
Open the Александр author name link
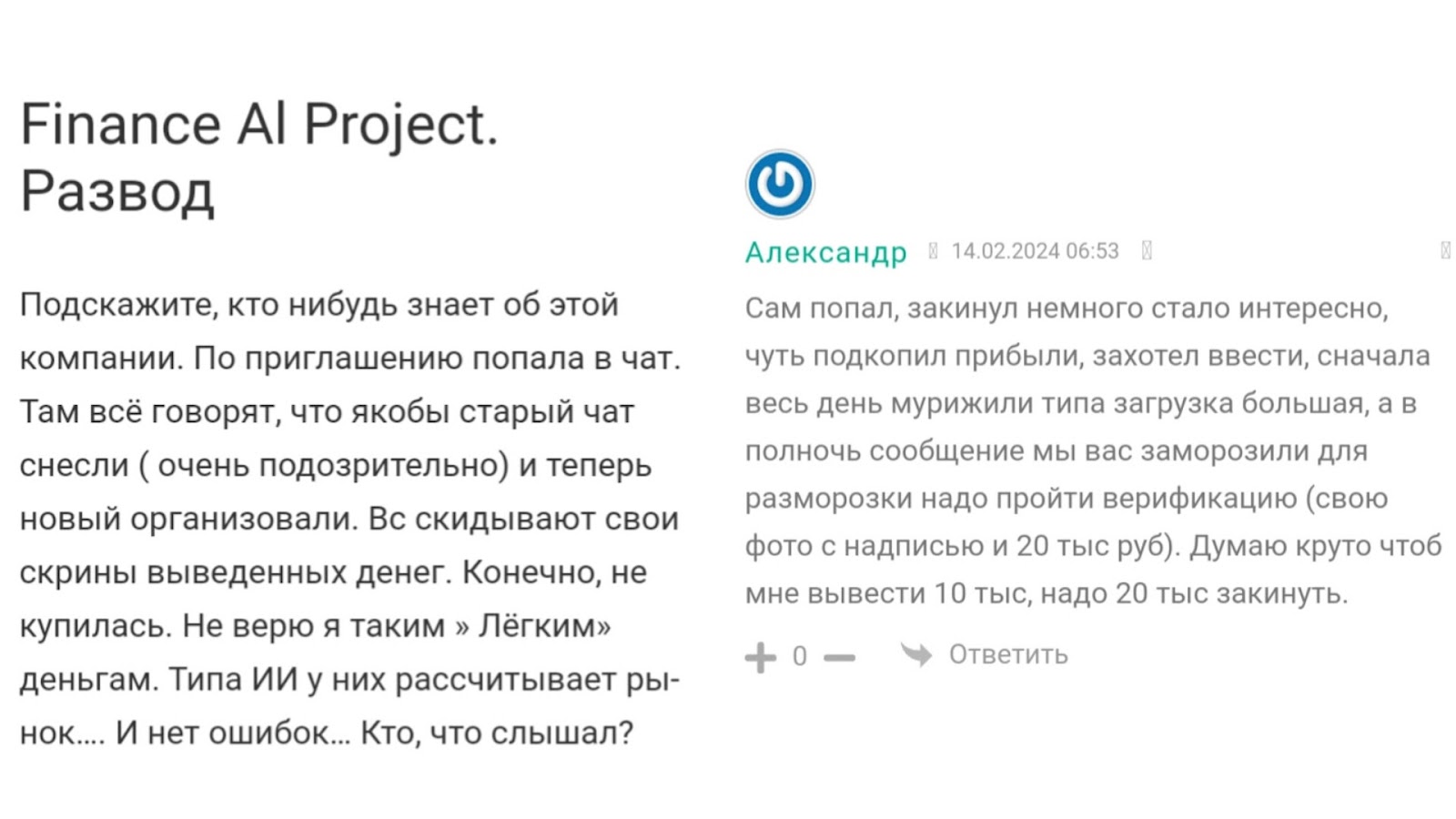825,252
